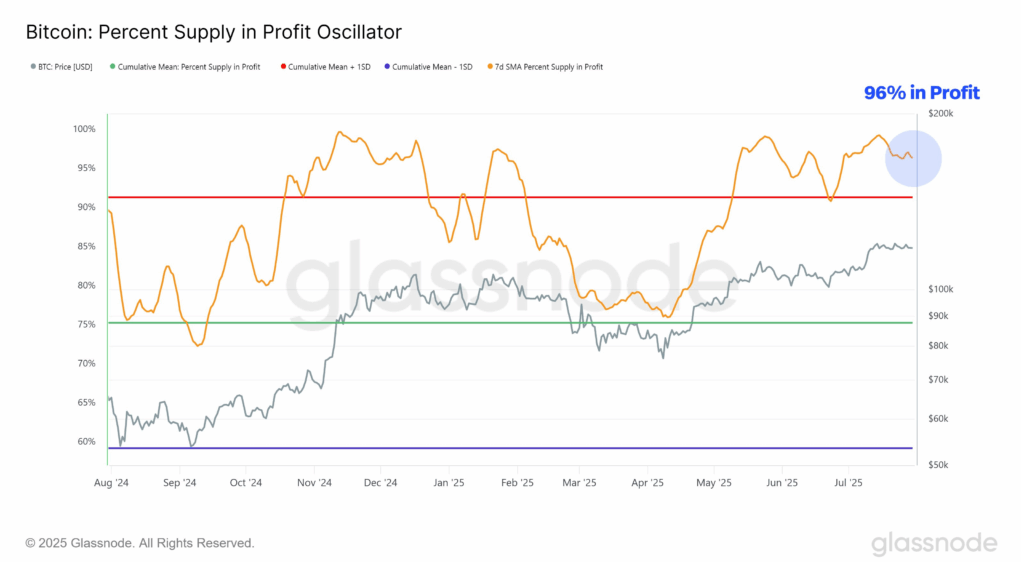Click the Glassnode copyright notice text

[x=140, y=543]
